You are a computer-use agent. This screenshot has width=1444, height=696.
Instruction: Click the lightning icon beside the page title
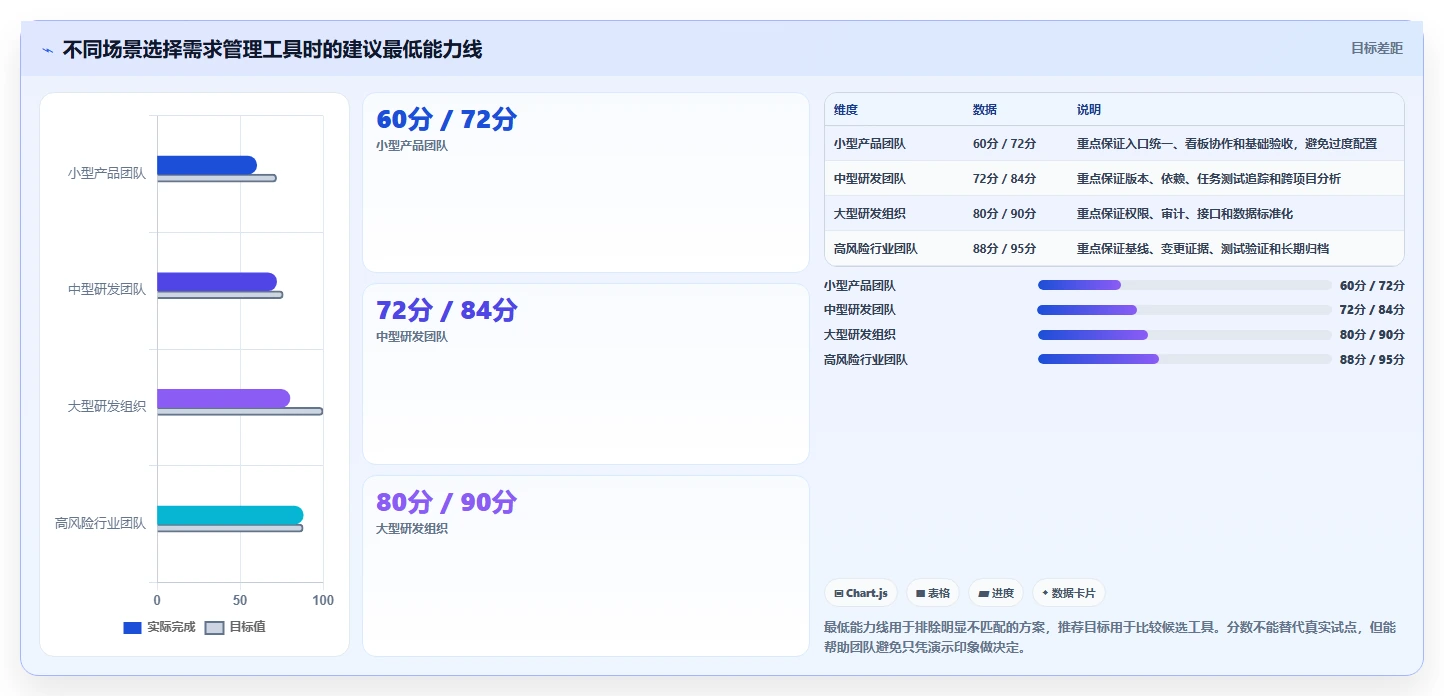coord(48,50)
